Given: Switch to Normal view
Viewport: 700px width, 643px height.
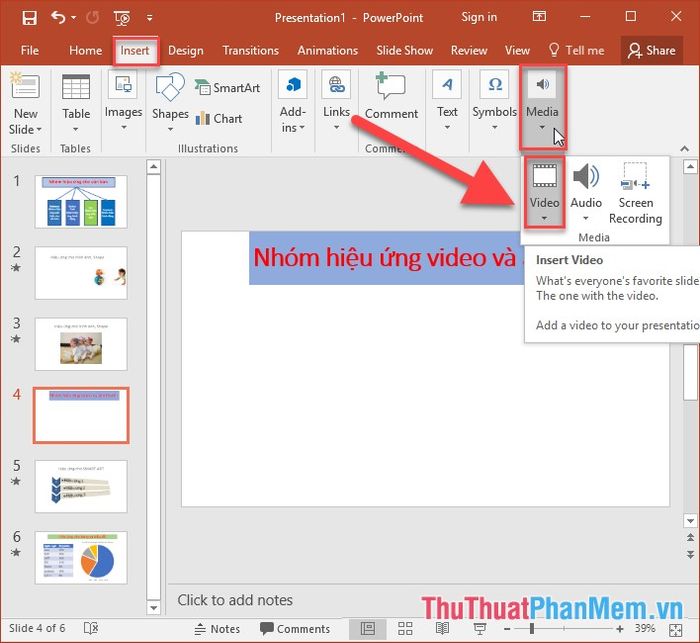Looking at the screenshot, I should [368, 629].
